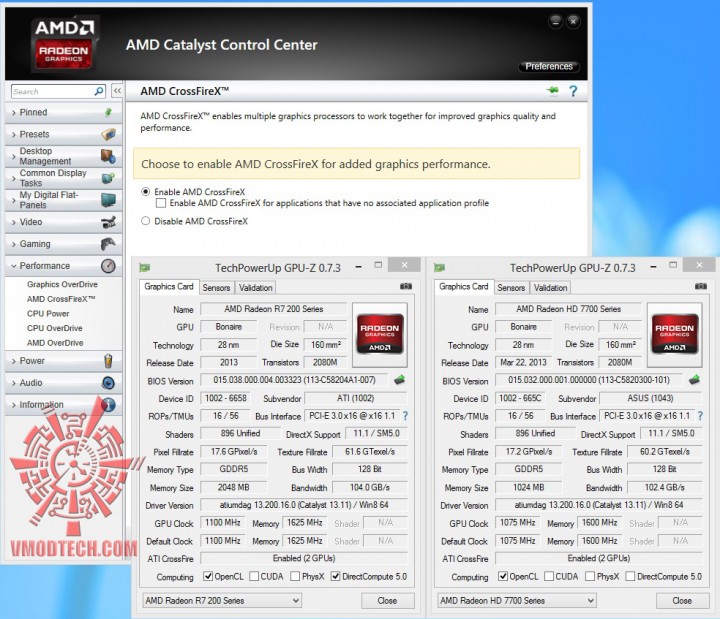Click the Information icon in sidebar
Viewport: 720px width, 619px height.
[x=108, y=405]
